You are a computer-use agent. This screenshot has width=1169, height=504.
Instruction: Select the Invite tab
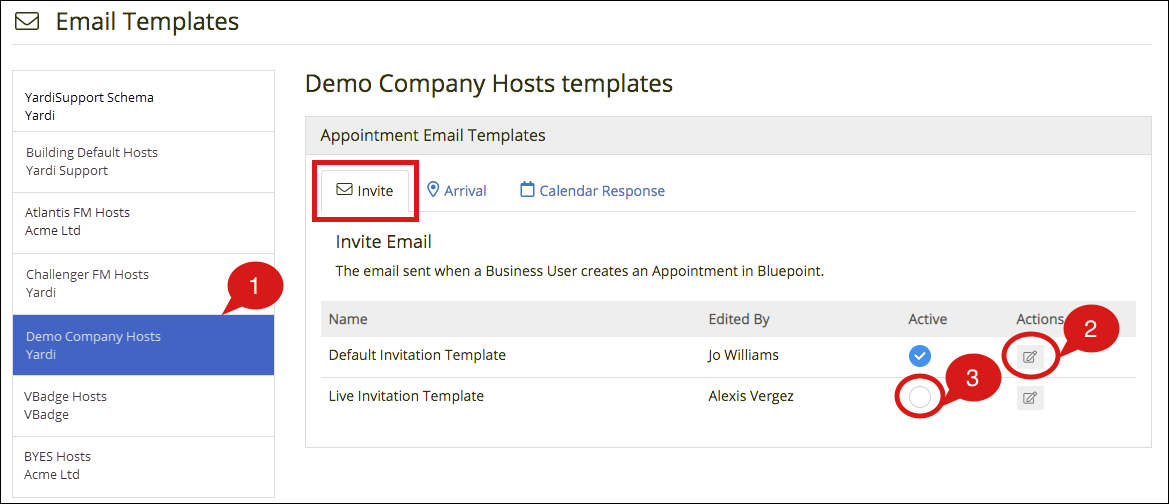pyautogui.click(x=365, y=191)
